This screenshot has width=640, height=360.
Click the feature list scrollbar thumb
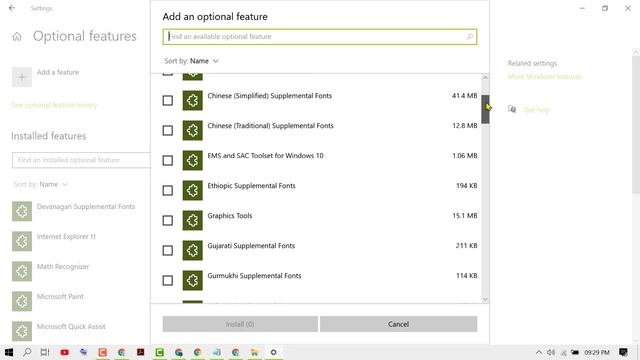coord(485,109)
